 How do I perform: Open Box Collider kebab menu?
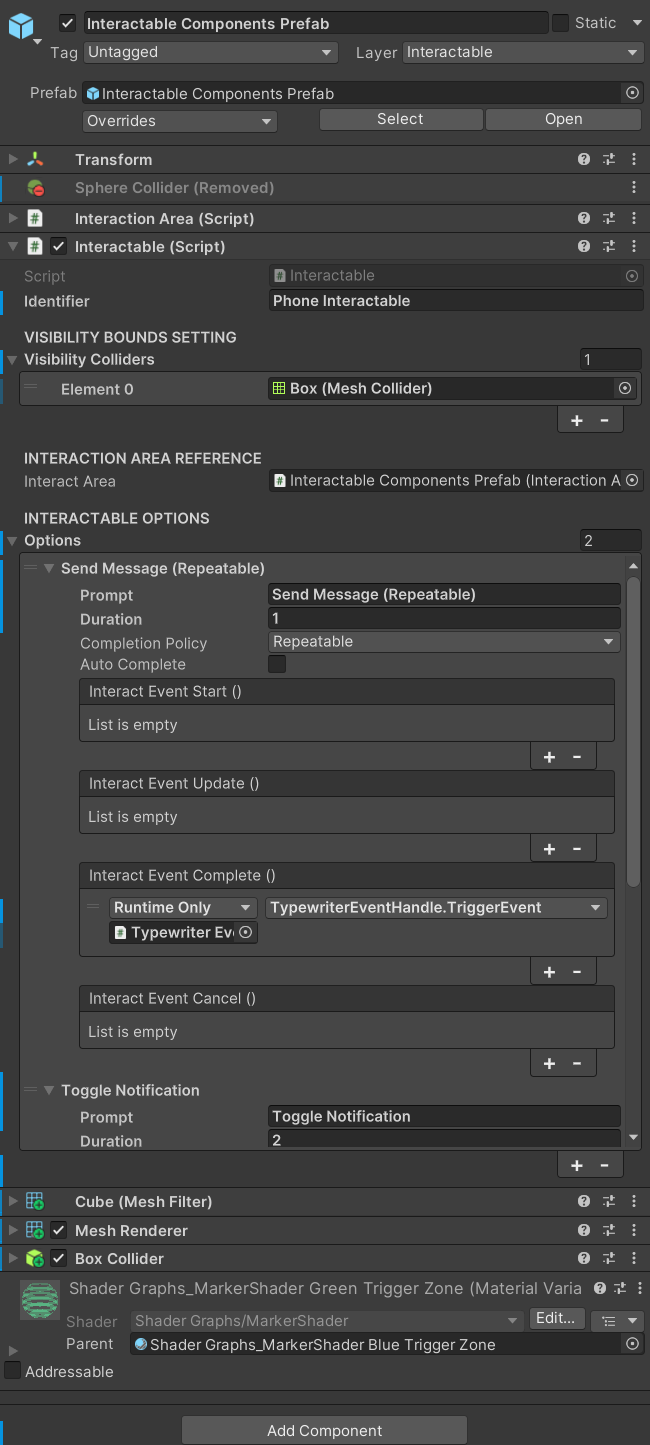click(x=634, y=1259)
